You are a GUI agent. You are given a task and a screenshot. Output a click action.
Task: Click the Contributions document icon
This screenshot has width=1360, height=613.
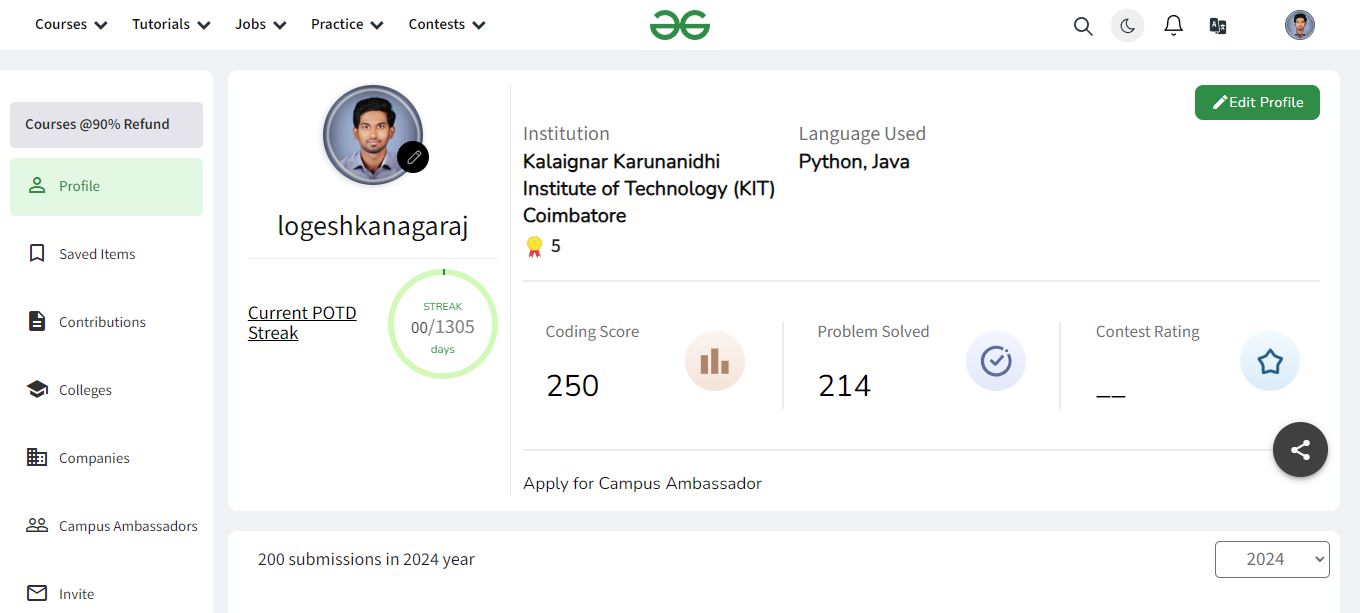pyautogui.click(x=37, y=322)
